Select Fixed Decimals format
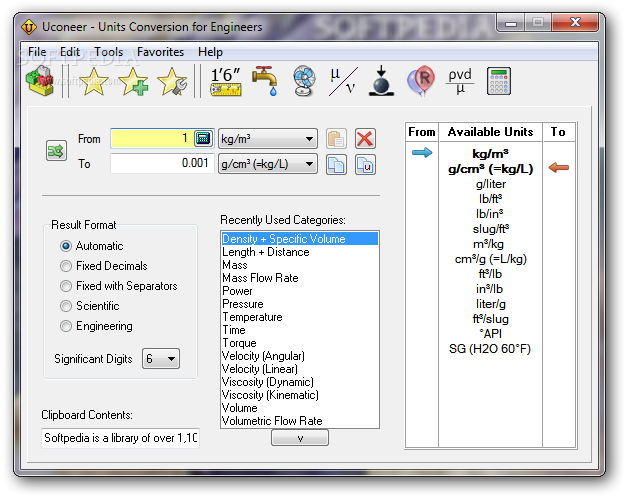Screen dimensions: 626x497 tap(103, 266)
